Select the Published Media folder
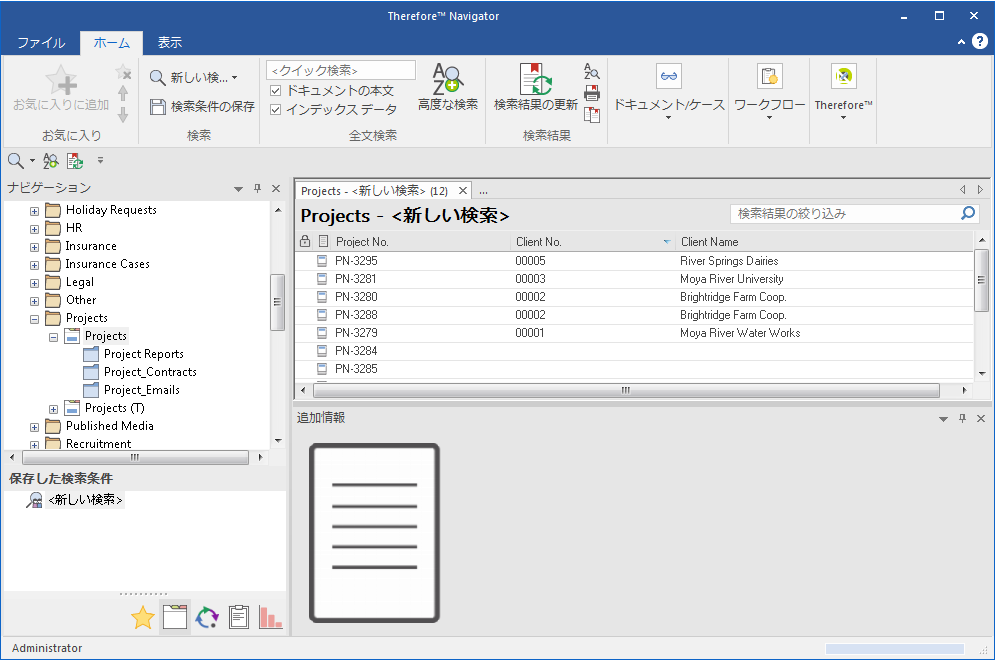 coord(109,426)
